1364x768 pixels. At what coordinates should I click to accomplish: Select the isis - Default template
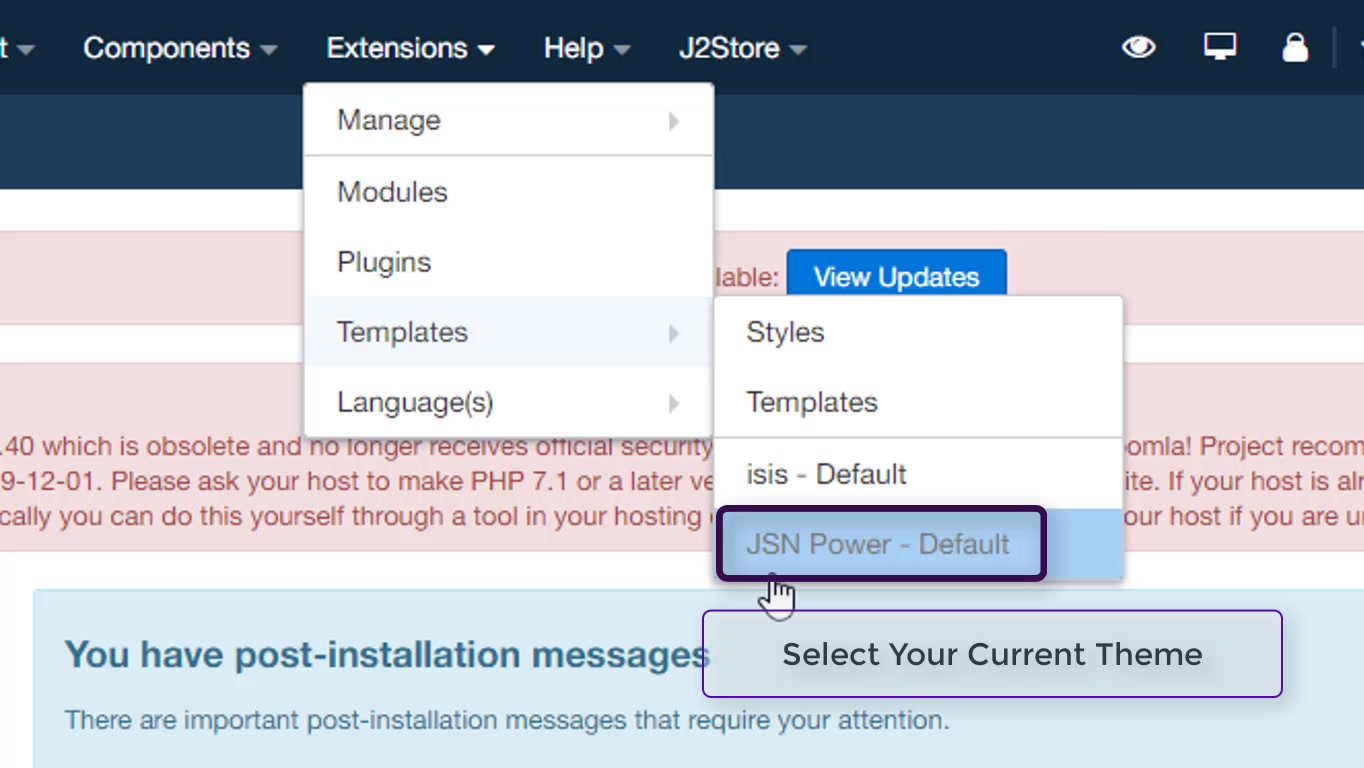click(x=826, y=473)
